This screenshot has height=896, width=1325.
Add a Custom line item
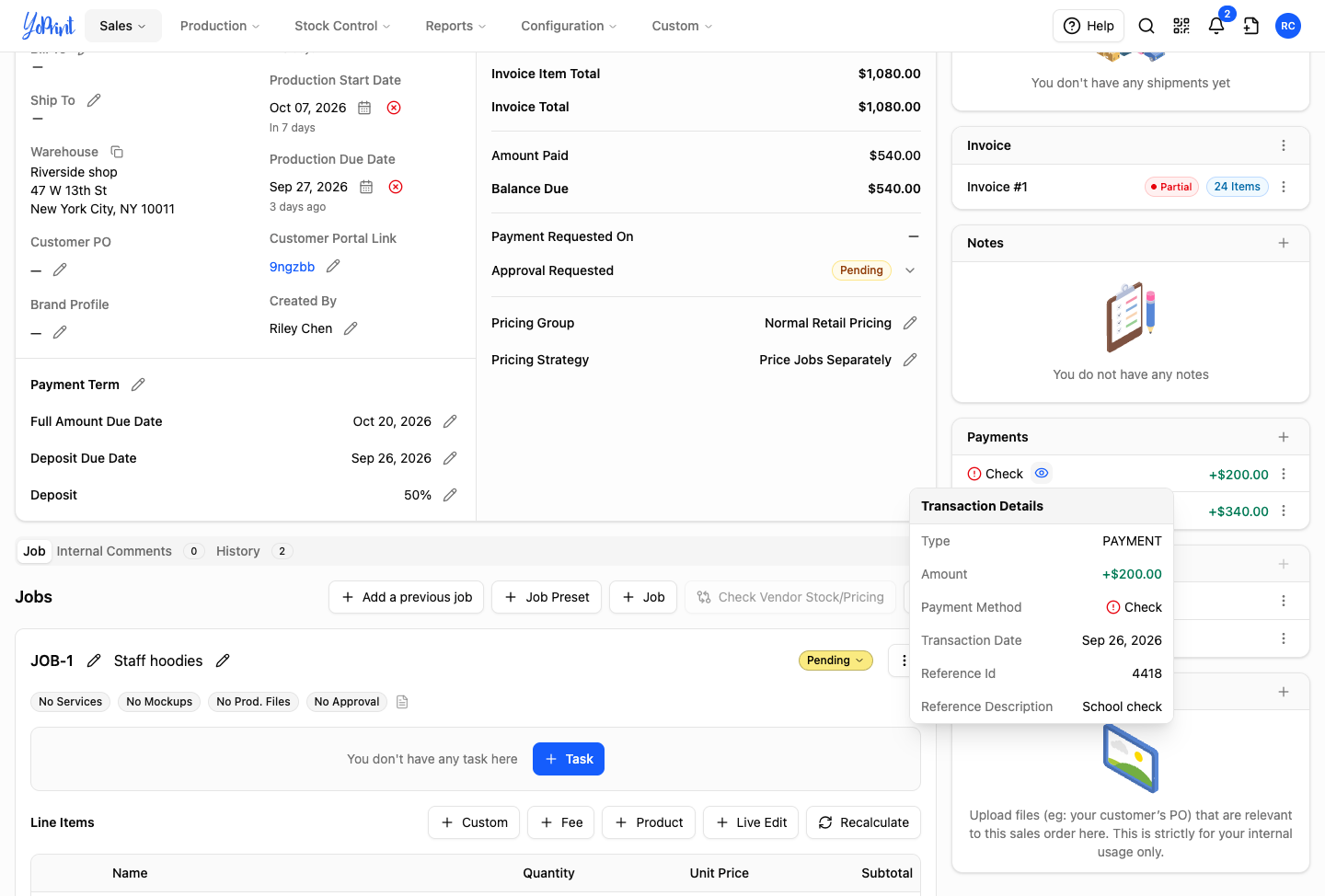tap(474, 822)
